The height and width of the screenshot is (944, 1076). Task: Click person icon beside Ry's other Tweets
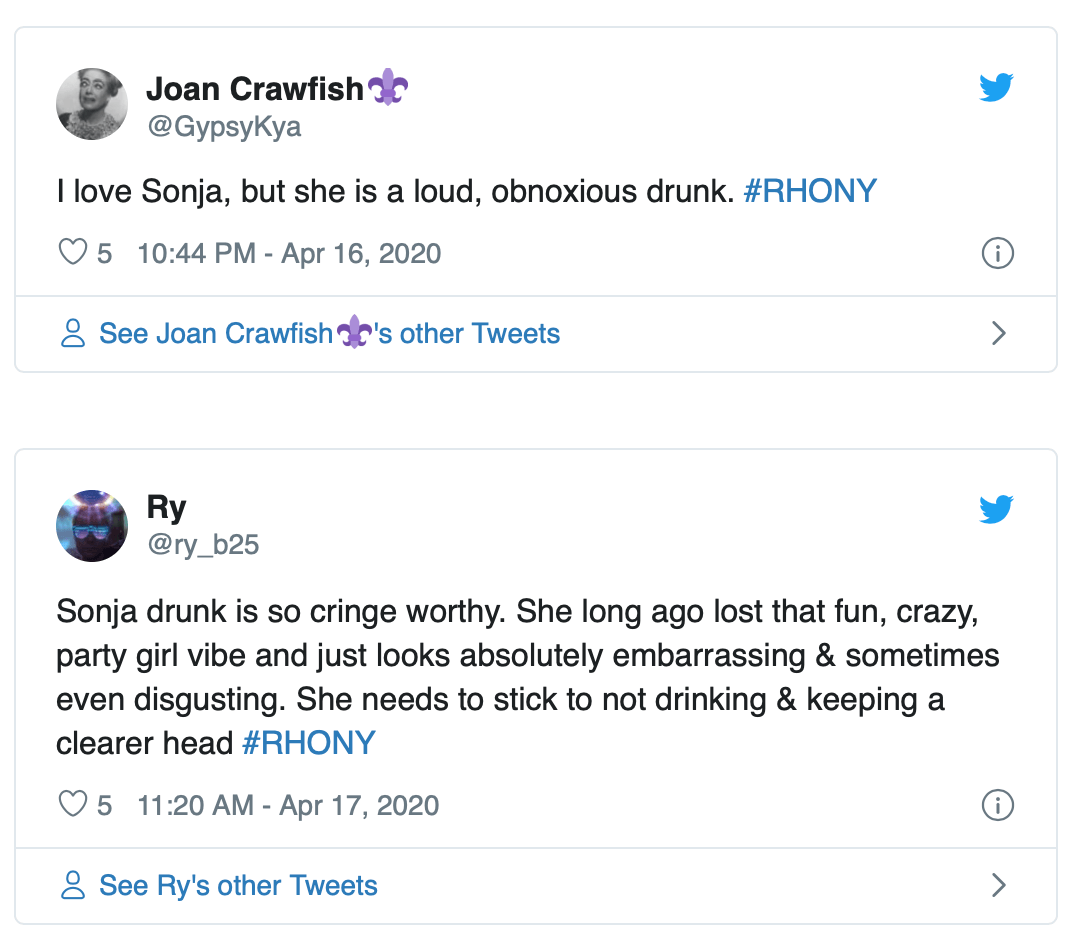(73, 885)
